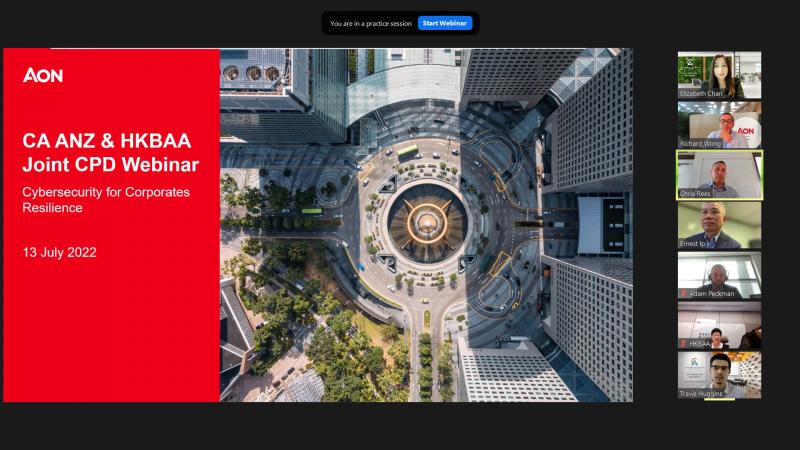The height and width of the screenshot is (450, 800).
Task: Select Chris Rees's highlighted video tile
Action: click(719, 174)
